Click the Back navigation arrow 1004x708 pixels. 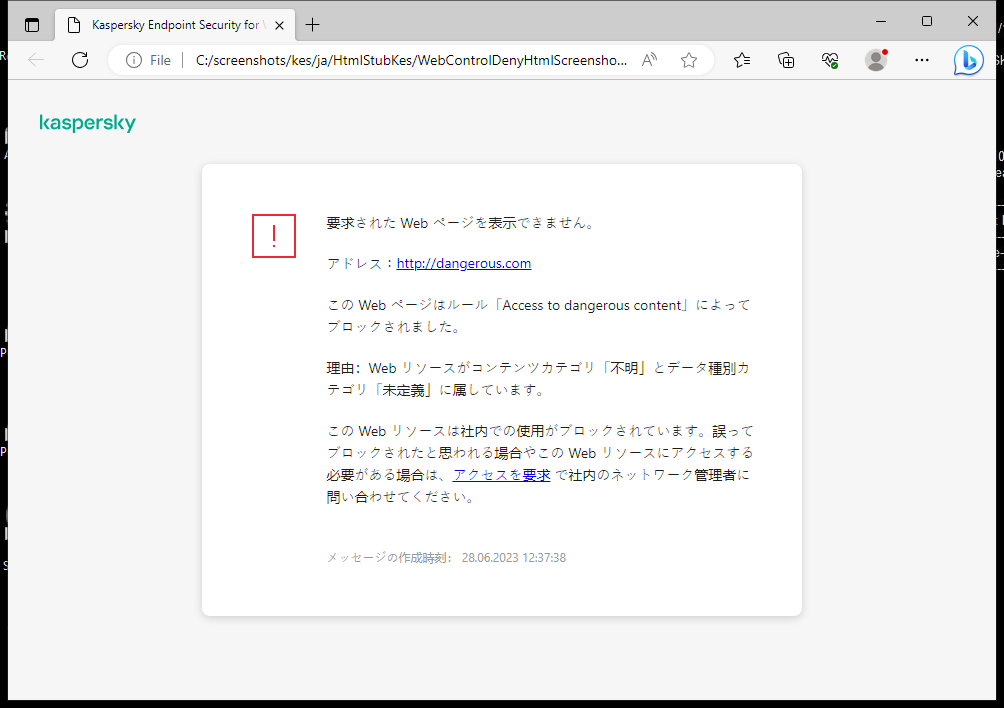(x=36, y=60)
